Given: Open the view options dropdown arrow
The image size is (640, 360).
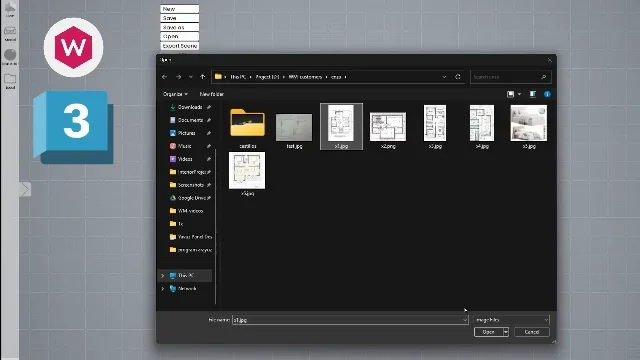Looking at the screenshot, I should [x=519, y=94].
